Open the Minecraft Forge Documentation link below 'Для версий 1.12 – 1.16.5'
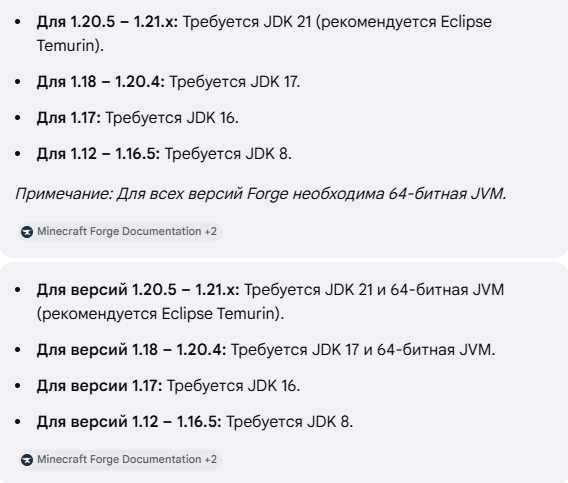 point(119,459)
